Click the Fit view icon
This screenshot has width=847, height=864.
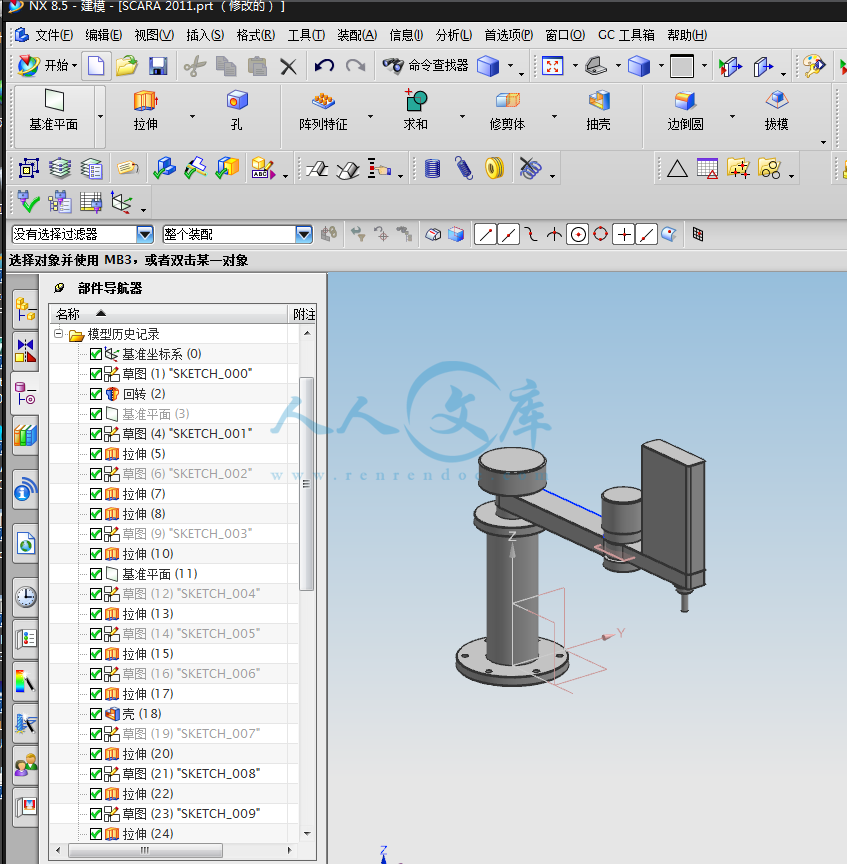click(x=552, y=66)
